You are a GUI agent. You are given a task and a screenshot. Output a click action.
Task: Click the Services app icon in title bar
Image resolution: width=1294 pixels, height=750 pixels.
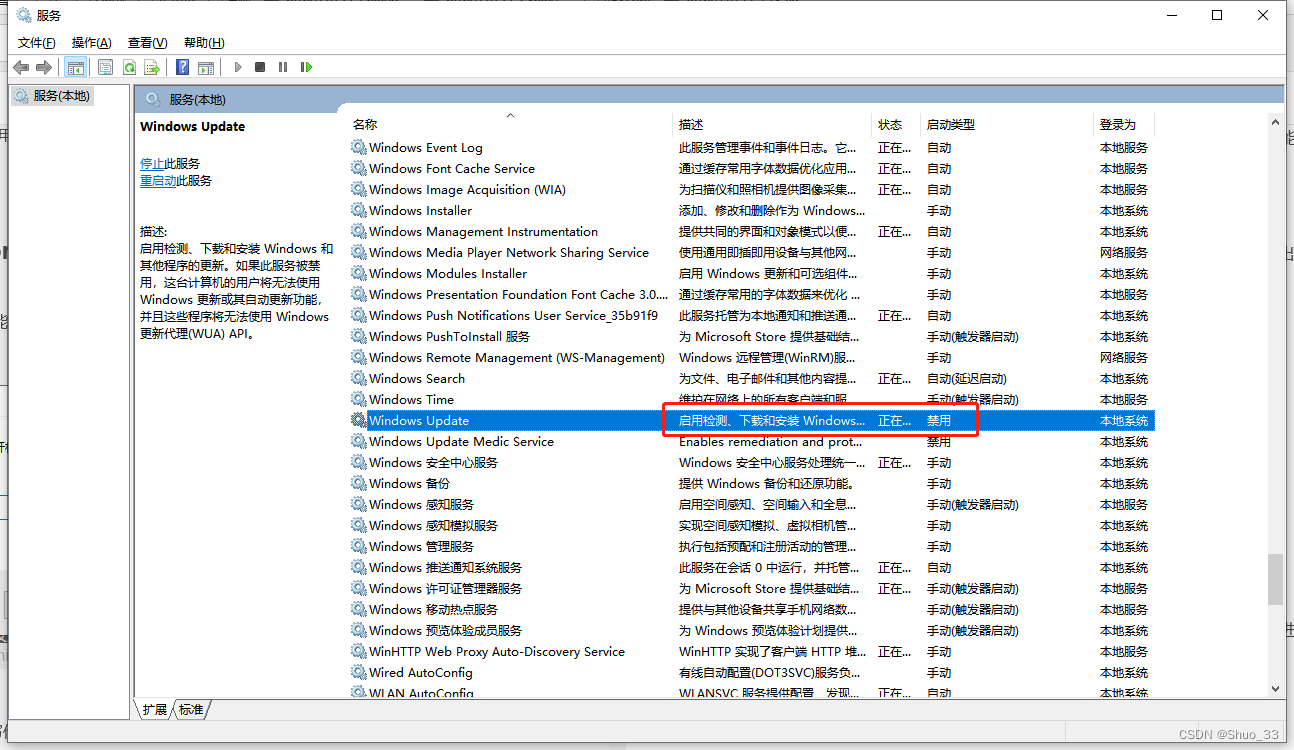24,15
